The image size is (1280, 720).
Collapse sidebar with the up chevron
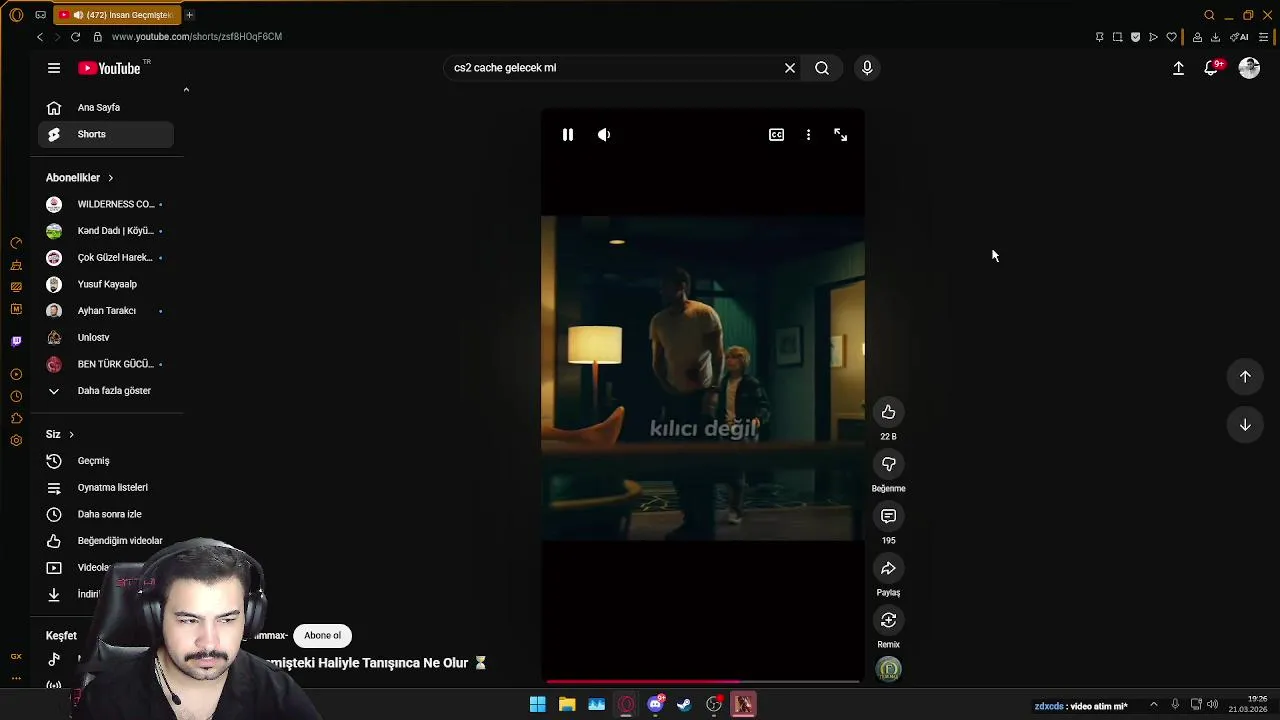(x=186, y=90)
